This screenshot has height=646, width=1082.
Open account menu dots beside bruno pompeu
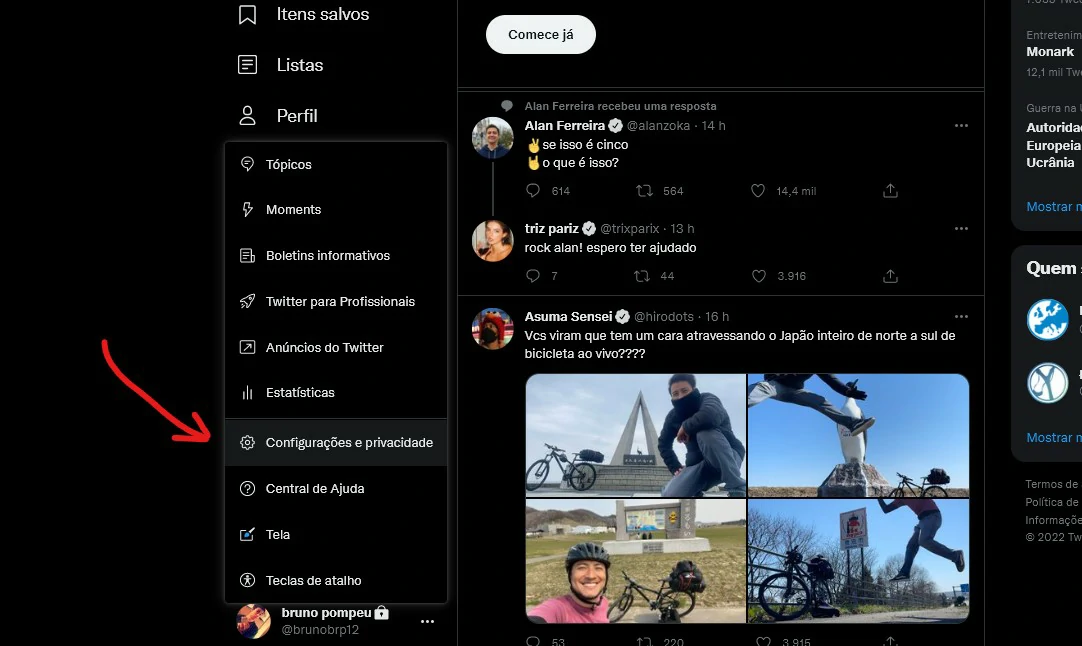point(427,621)
